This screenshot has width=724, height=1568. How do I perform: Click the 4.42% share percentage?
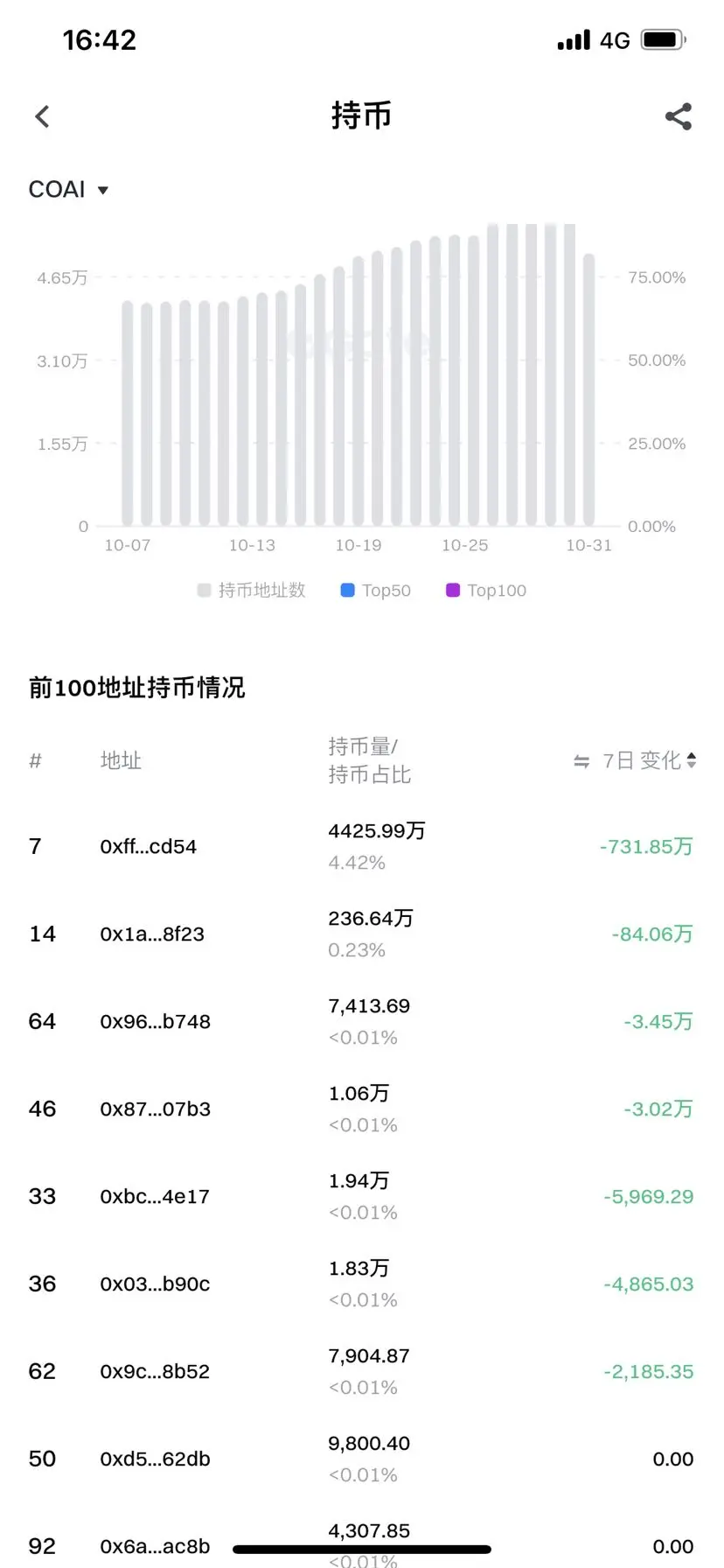[x=357, y=863]
